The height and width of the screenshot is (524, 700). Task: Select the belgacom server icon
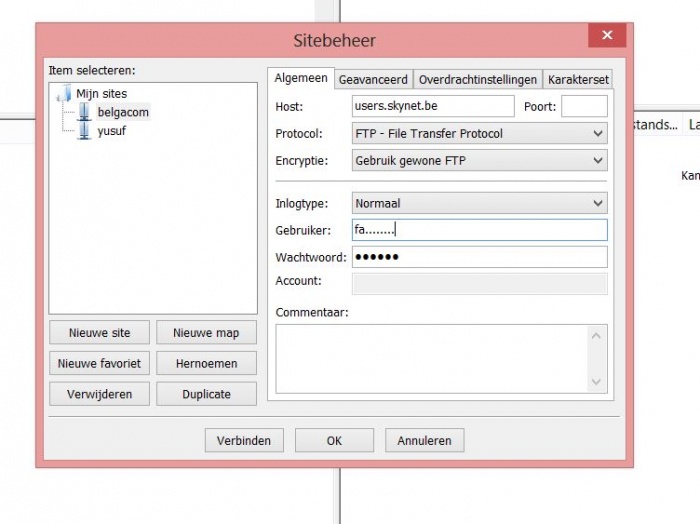[84, 112]
